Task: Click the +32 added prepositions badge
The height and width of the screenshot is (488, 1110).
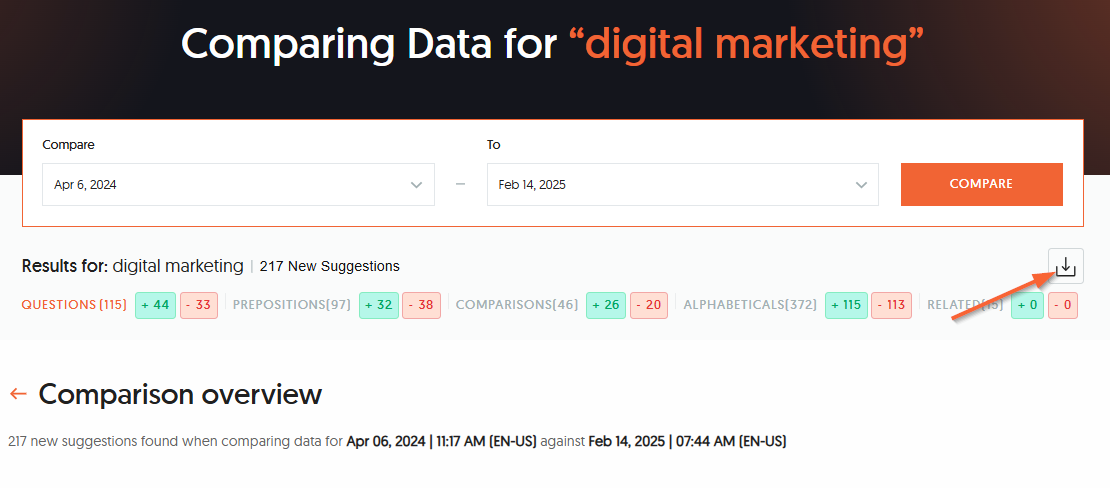Action: pos(380,305)
